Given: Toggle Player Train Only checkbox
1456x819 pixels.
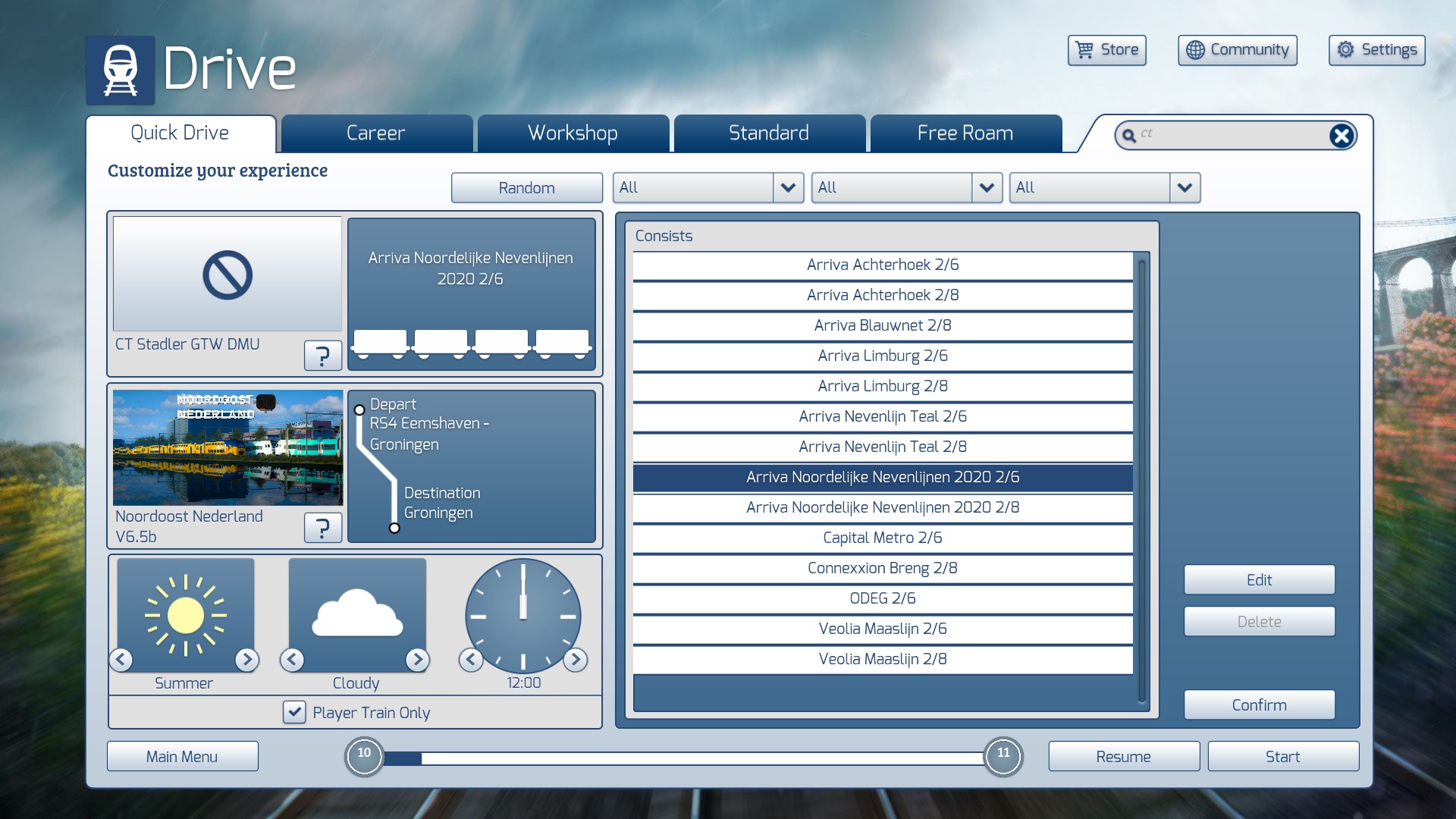Looking at the screenshot, I should coord(294,712).
